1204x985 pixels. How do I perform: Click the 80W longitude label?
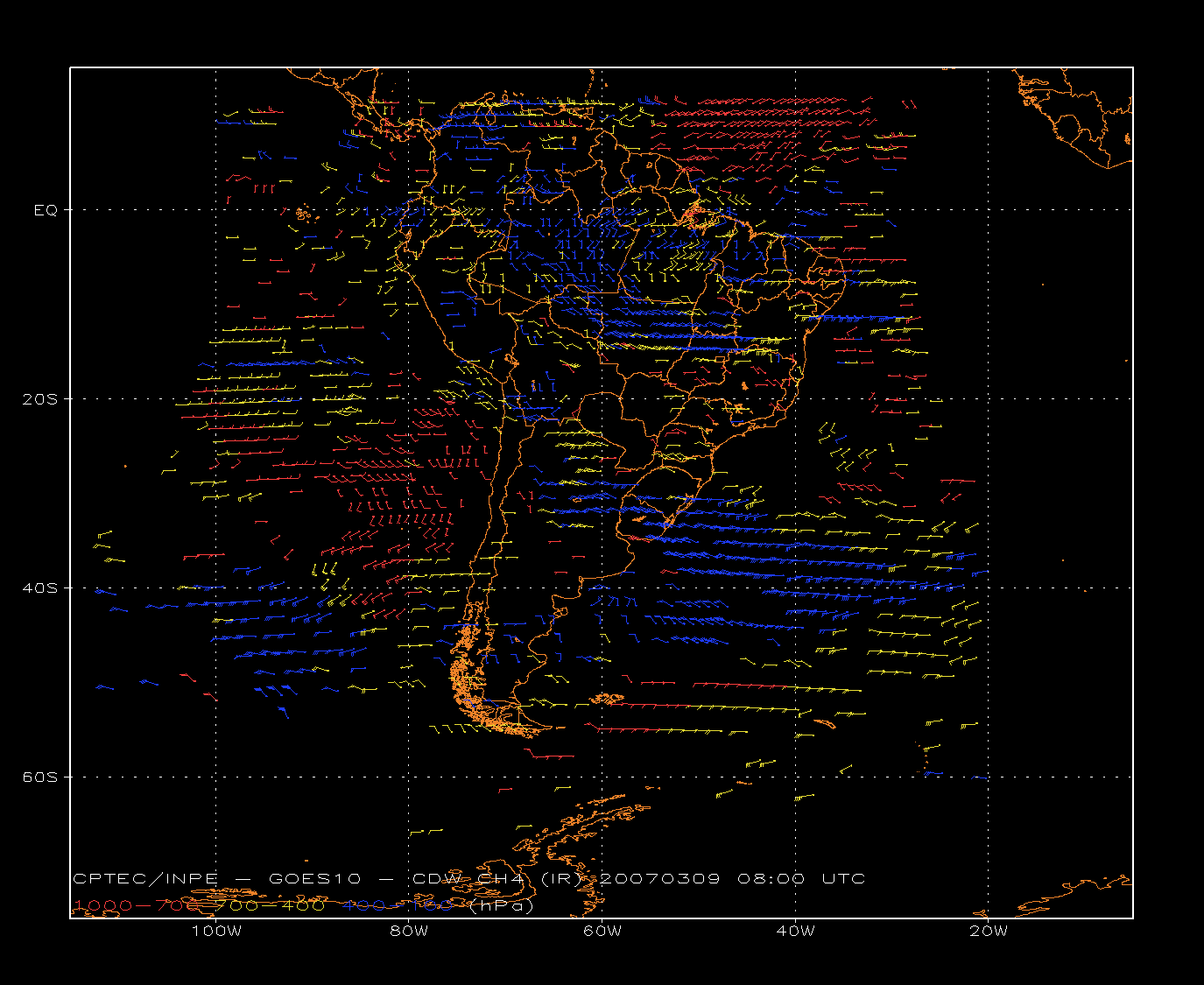409,931
